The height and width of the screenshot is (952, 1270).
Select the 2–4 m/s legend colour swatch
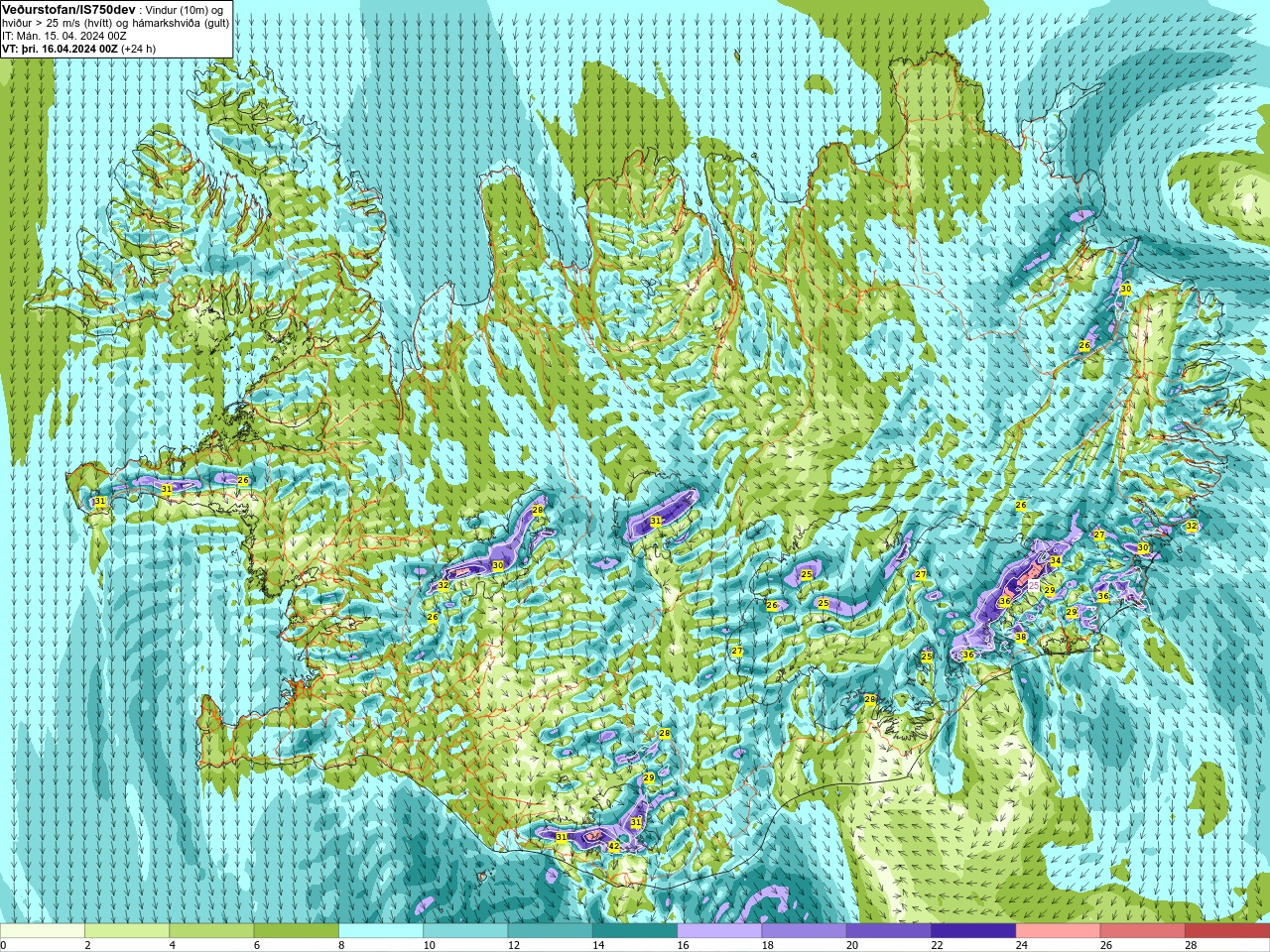(x=127, y=931)
